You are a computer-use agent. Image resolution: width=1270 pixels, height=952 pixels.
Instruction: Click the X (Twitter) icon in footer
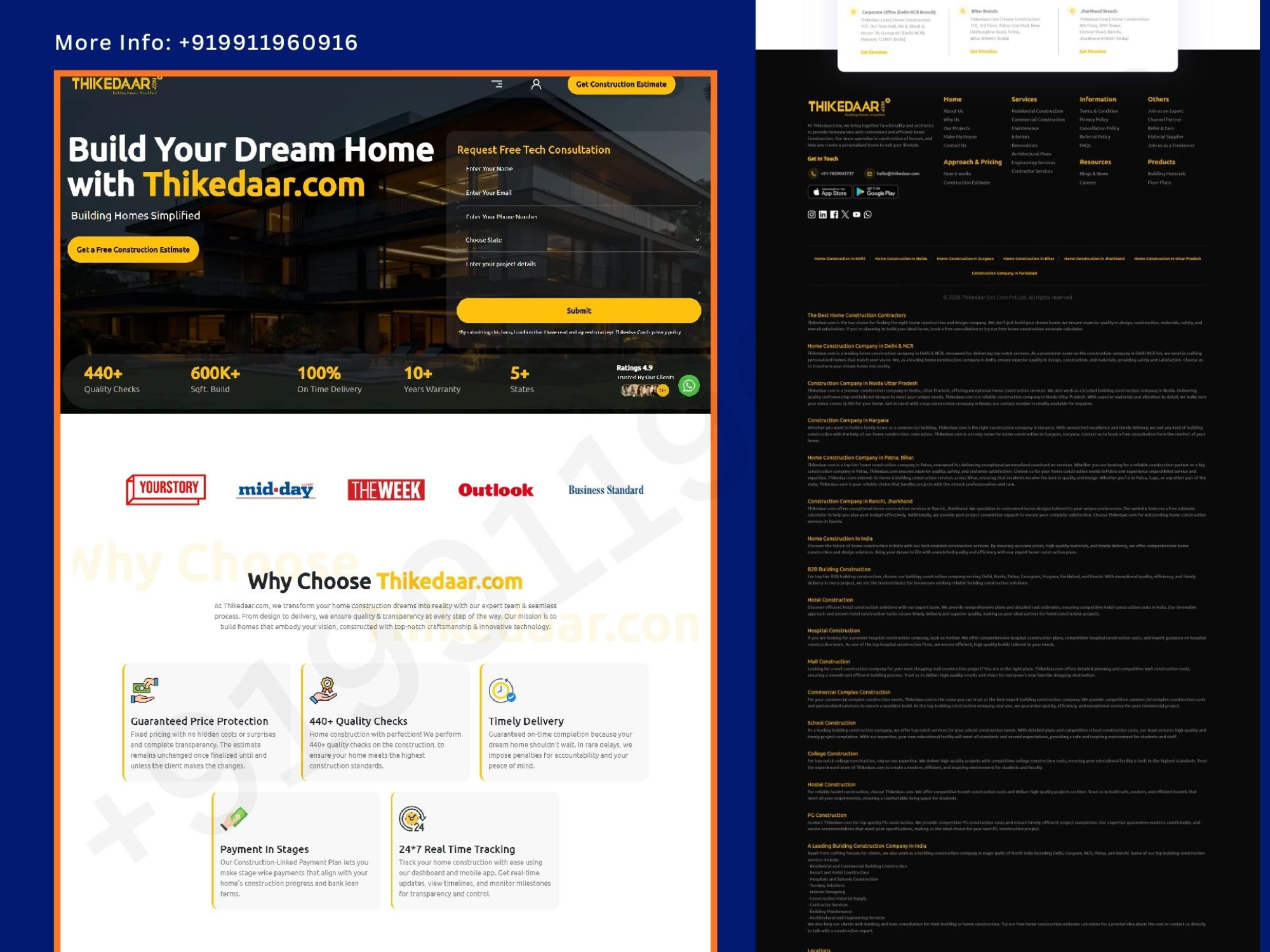(845, 216)
